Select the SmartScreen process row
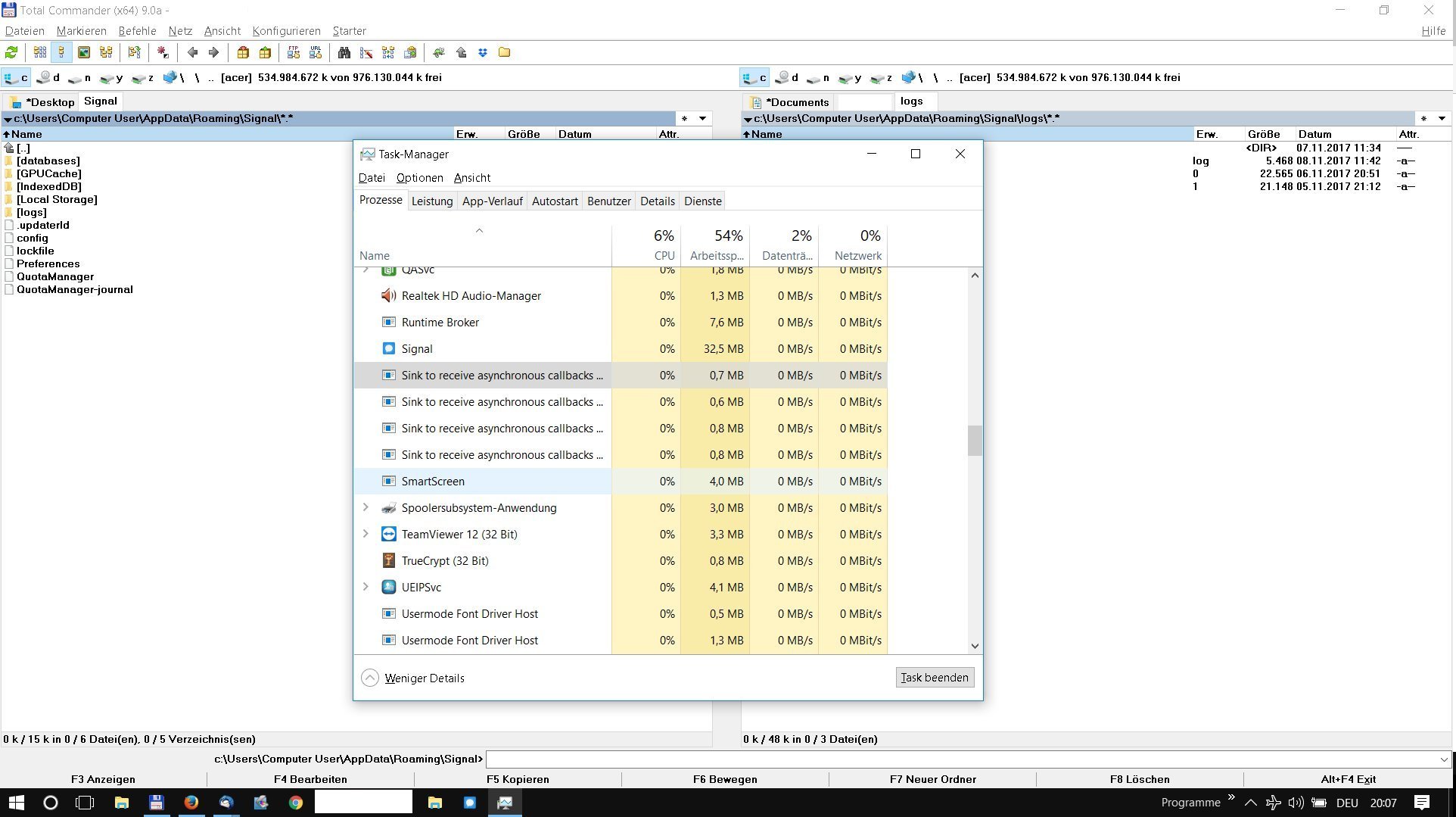The height and width of the screenshot is (817, 1456). click(621, 481)
